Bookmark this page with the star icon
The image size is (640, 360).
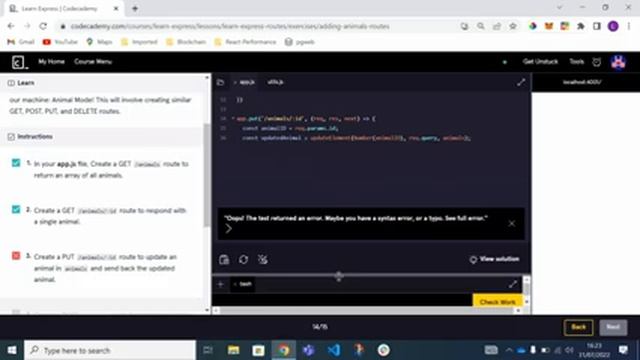513,26
